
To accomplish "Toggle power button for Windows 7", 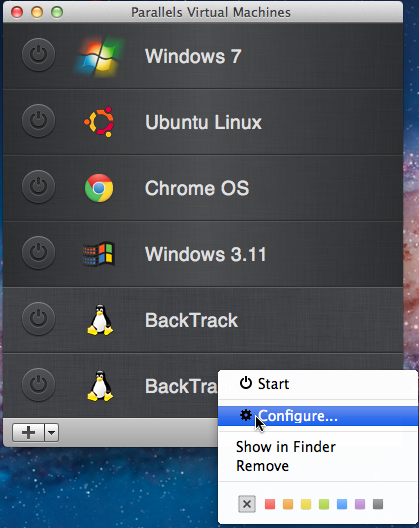I will 38,55.
